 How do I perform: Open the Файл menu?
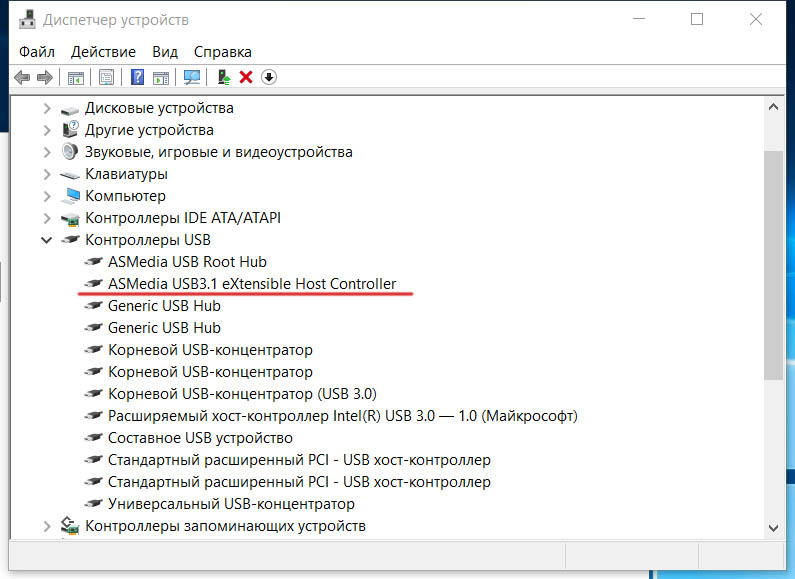pos(36,51)
